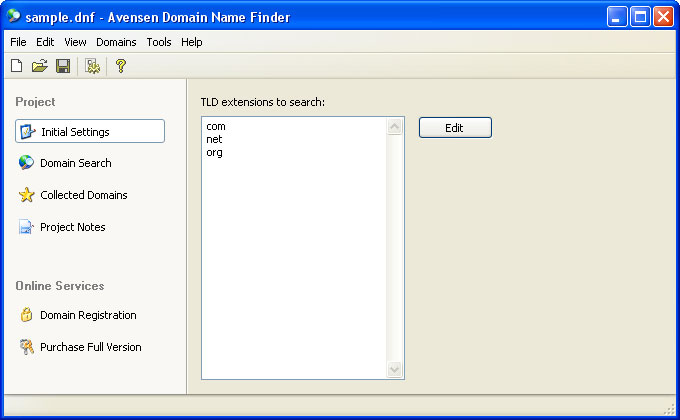Open the View menu
Viewport: 680px width, 420px height.
click(x=75, y=42)
